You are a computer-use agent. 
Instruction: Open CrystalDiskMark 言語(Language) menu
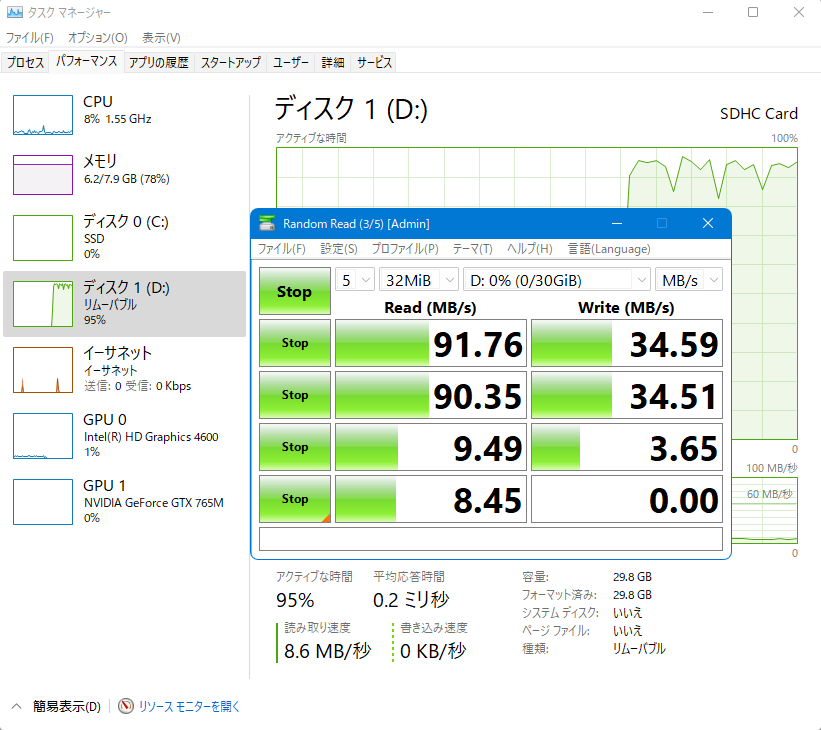[609, 249]
